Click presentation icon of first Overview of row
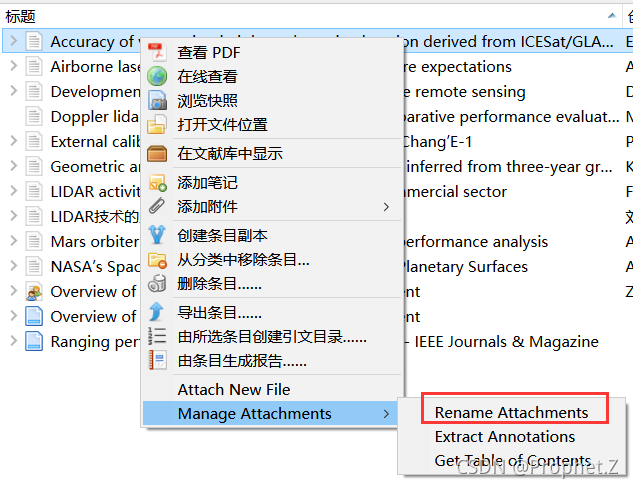This screenshot has height=488, width=633. (34, 291)
